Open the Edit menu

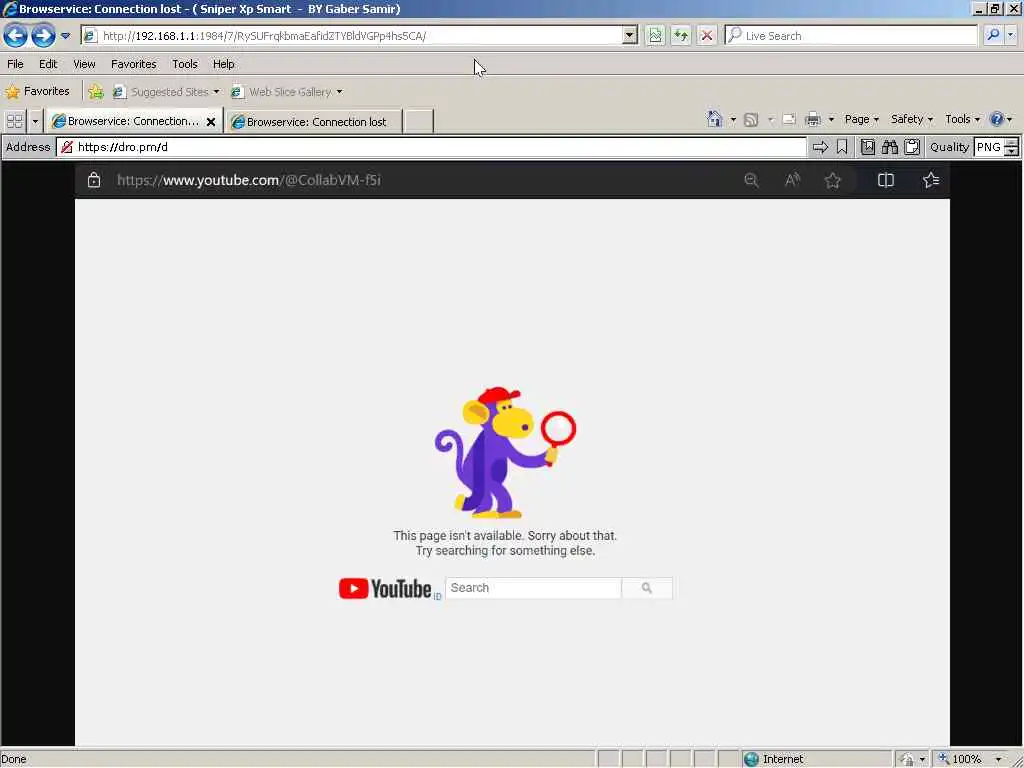pyautogui.click(x=48, y=64)
